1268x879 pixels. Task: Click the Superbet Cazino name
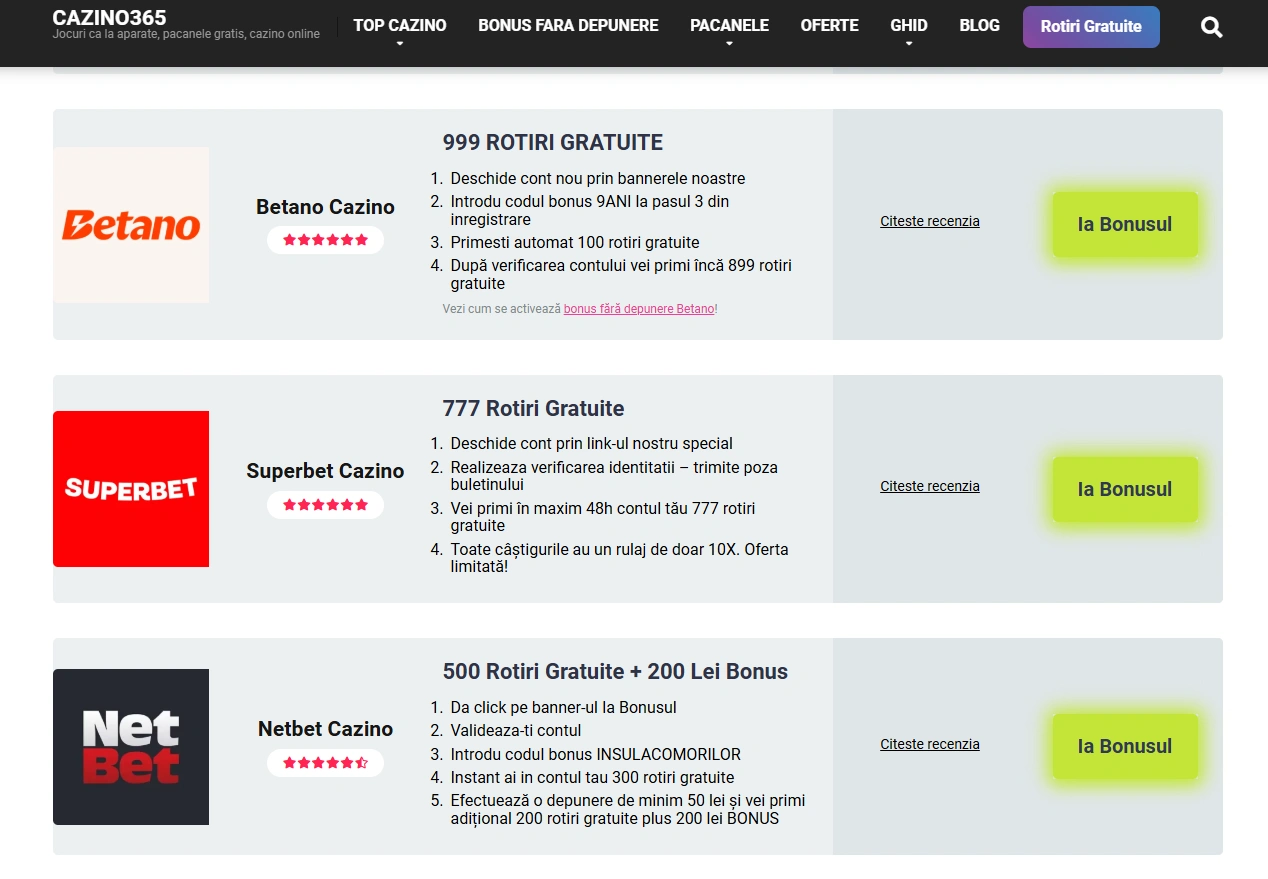point(325,471)
